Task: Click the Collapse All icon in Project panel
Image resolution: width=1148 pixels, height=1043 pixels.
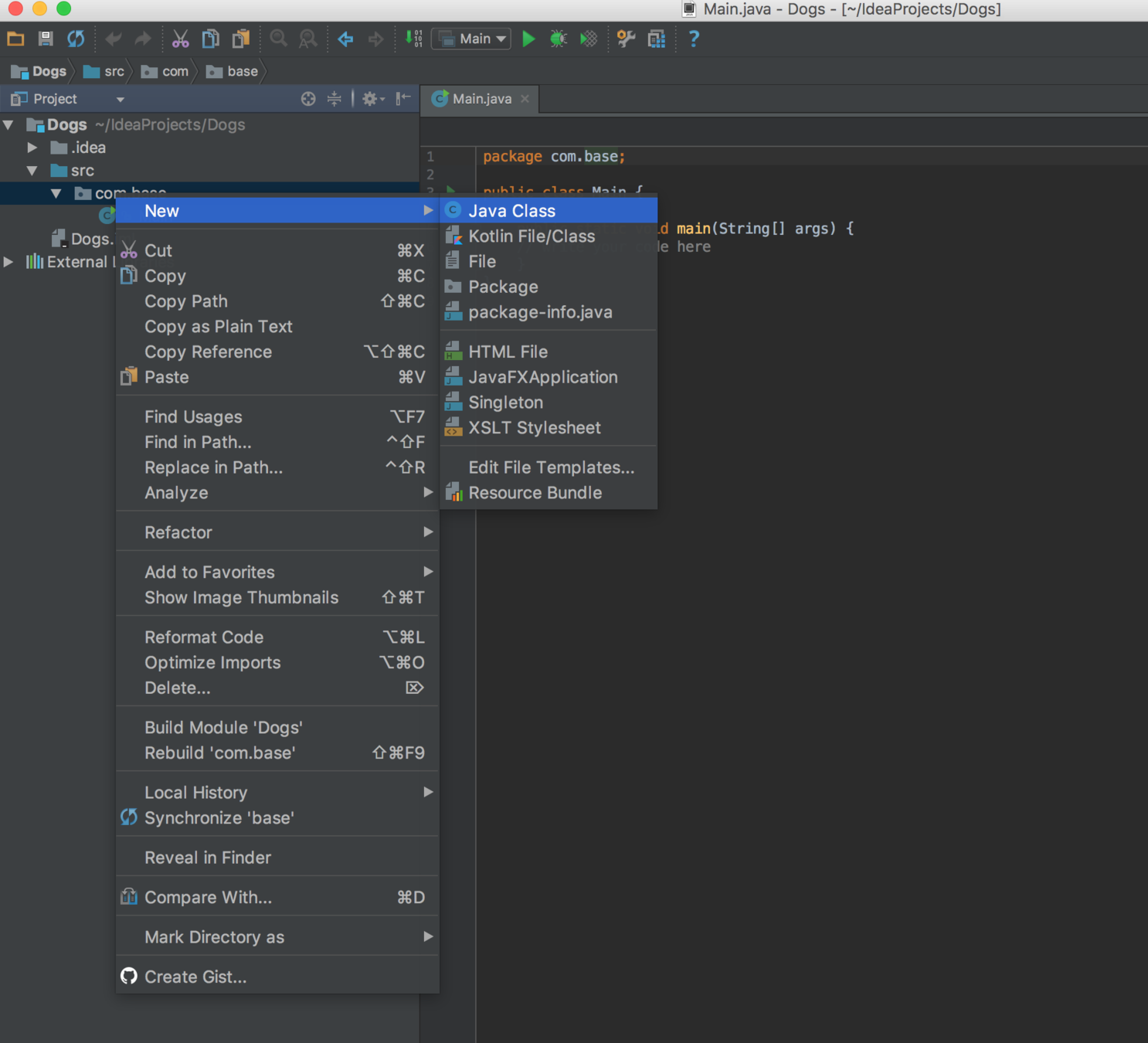Action: point(334,99)
